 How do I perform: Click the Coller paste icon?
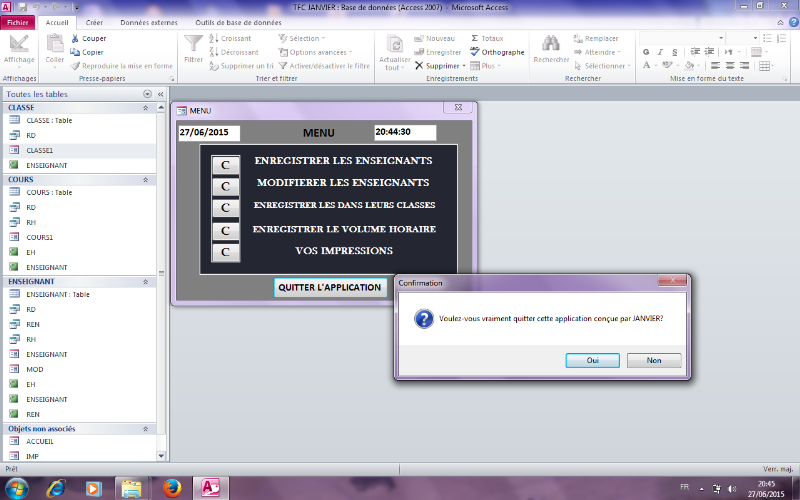point(55,45)
